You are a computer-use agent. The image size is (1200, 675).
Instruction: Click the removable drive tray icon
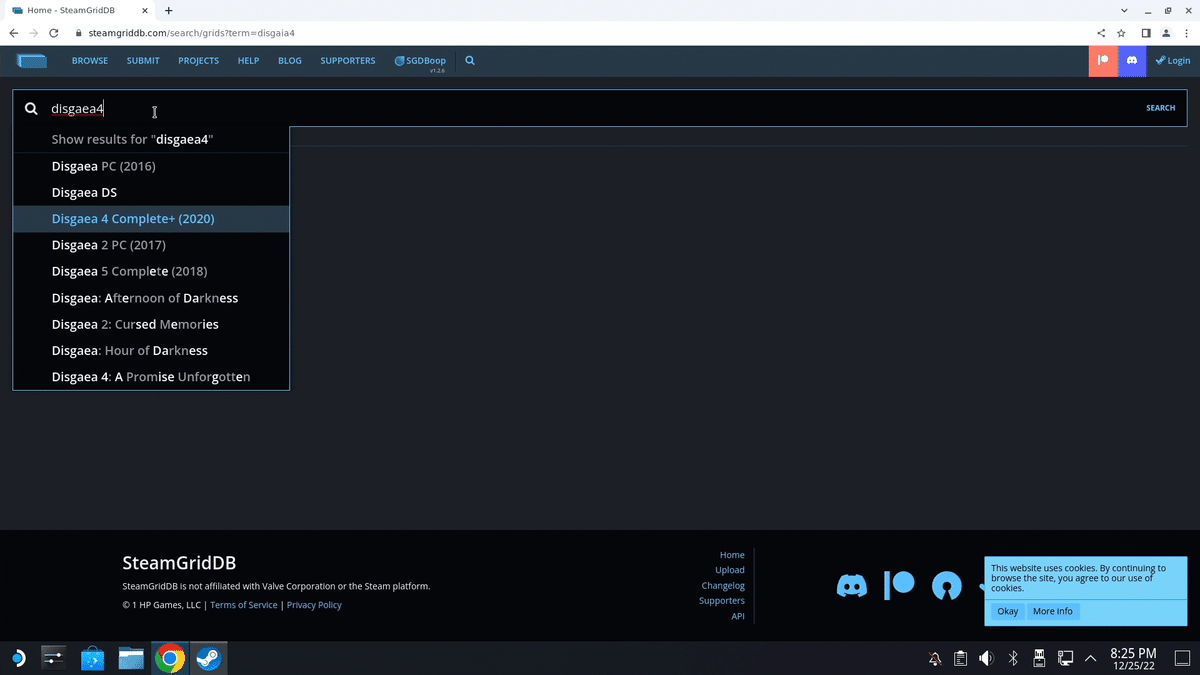tap(1039, 658)
